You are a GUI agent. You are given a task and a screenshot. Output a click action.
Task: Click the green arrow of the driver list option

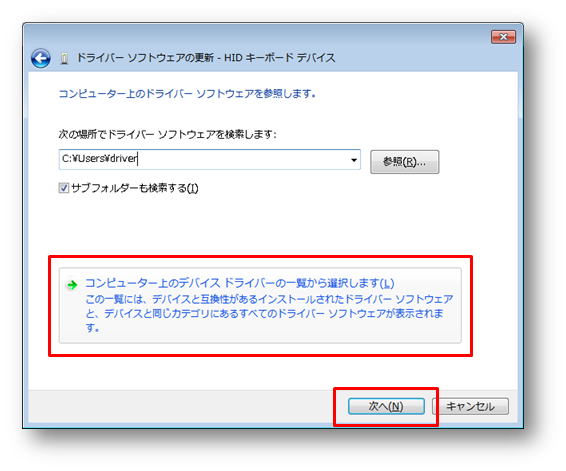72,285
